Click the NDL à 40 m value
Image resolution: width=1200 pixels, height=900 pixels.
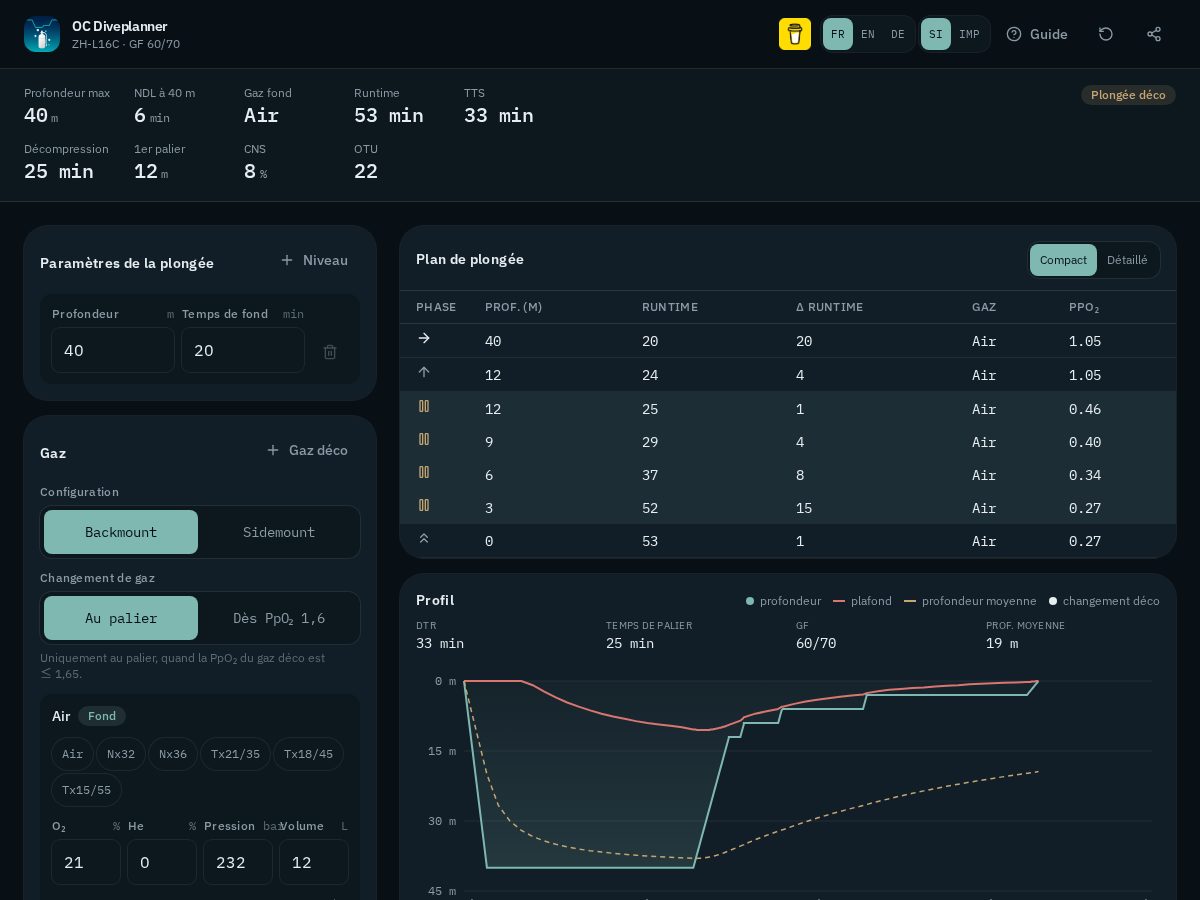click(152, 115)
